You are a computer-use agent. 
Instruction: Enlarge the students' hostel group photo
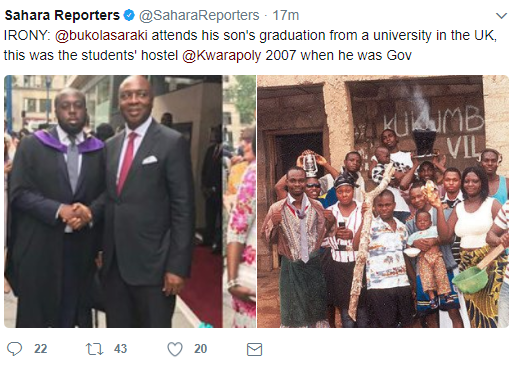383,201
